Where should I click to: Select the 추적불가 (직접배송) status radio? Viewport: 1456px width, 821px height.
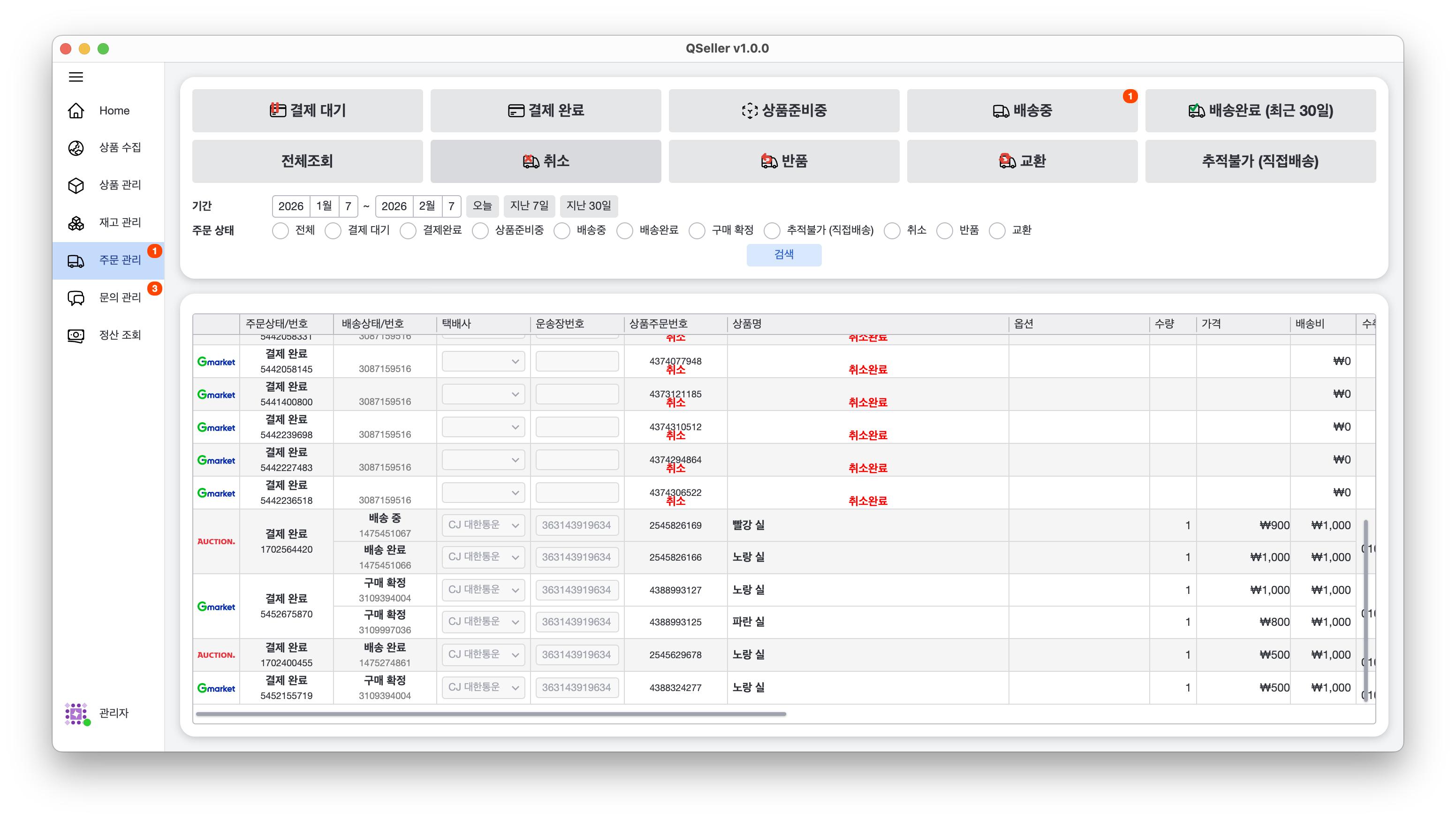[x=772, y=231]
